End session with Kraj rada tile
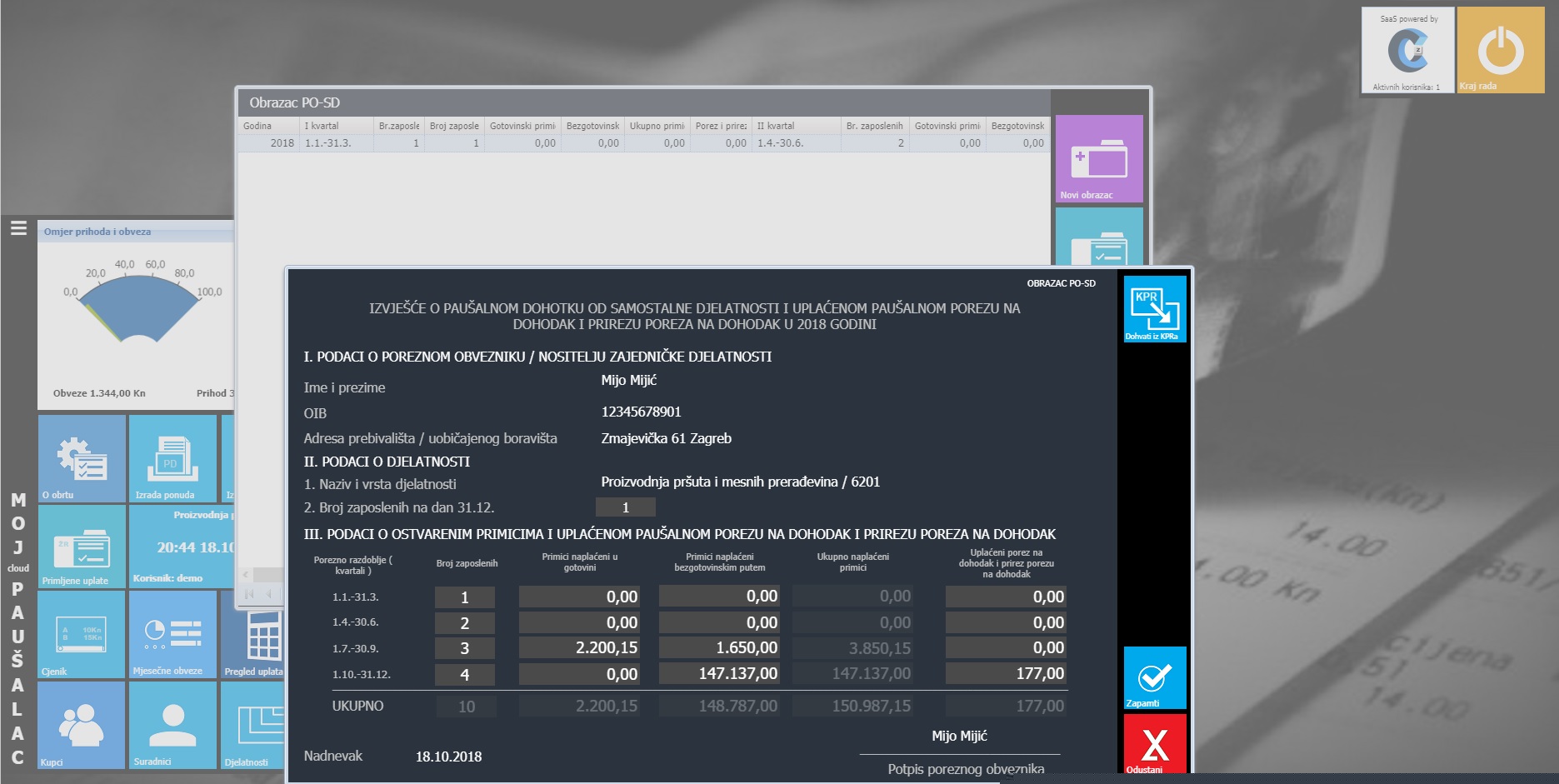Viewport: 1559px width, 784px height. pyautogui.click(x=1501, y=50)
